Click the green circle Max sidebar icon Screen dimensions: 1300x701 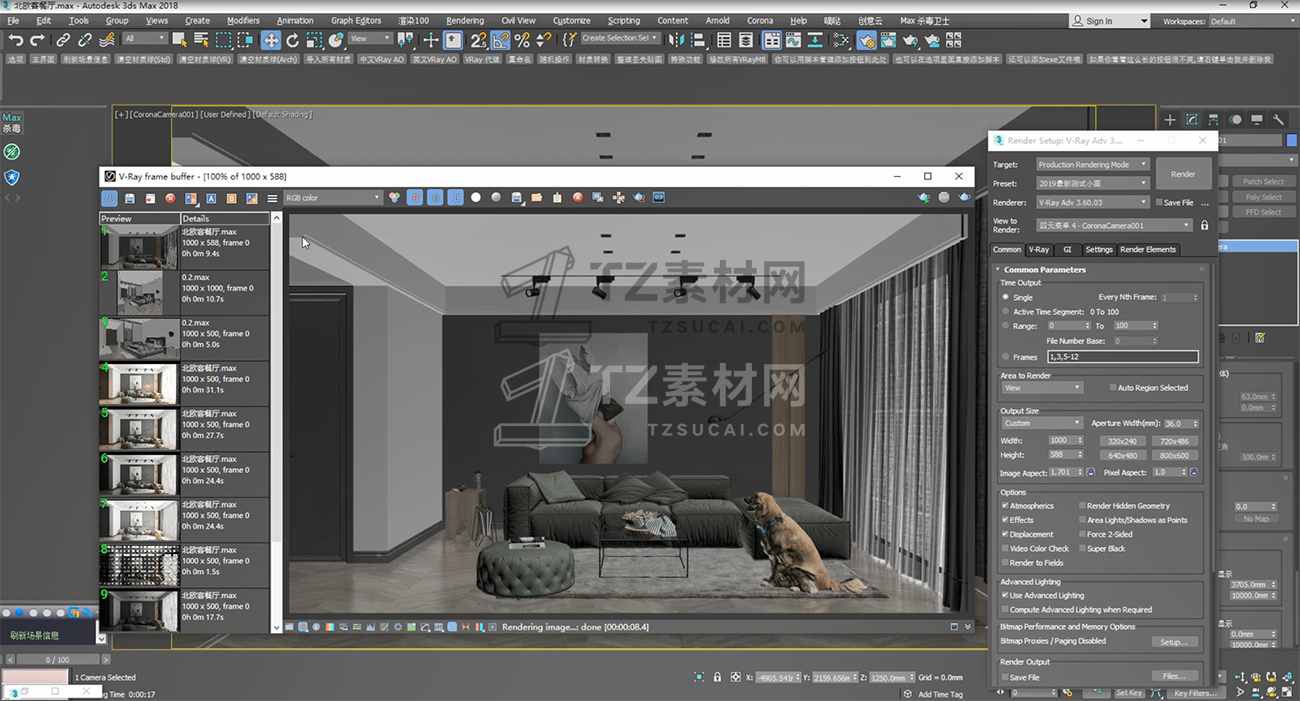click(x=12, y=152)
